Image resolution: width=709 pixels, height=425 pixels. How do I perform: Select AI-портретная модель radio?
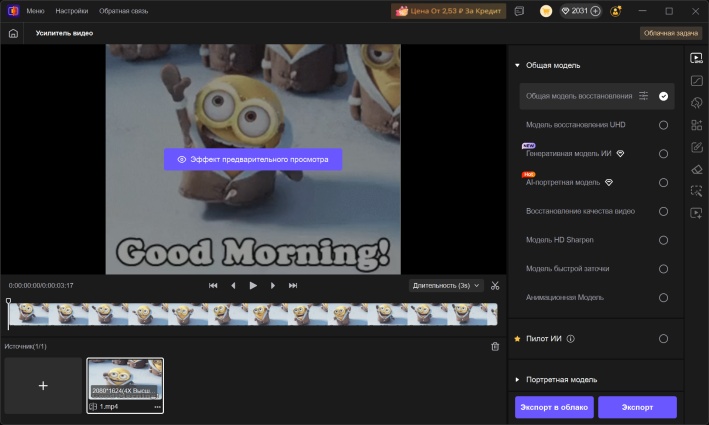(663, 183)
